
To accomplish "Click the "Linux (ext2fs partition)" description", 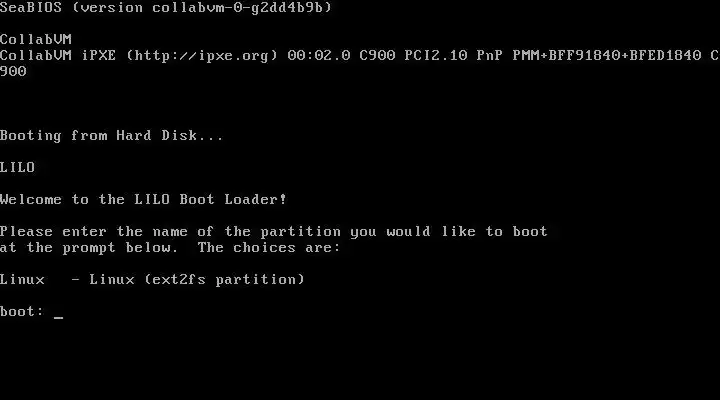I will coord(197,279).
